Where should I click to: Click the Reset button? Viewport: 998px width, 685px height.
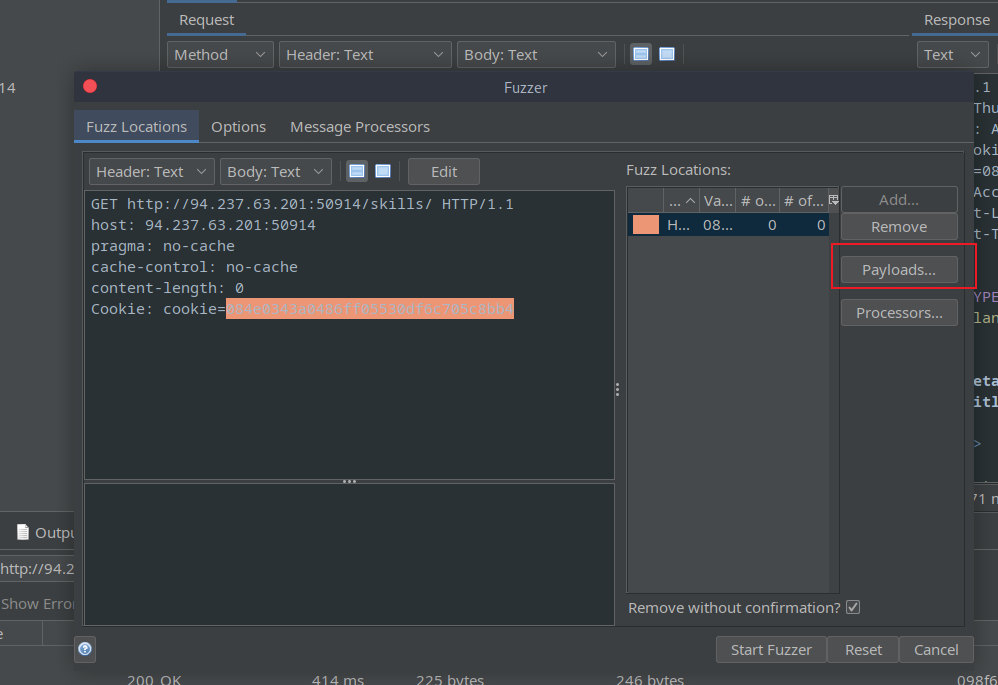863,649
